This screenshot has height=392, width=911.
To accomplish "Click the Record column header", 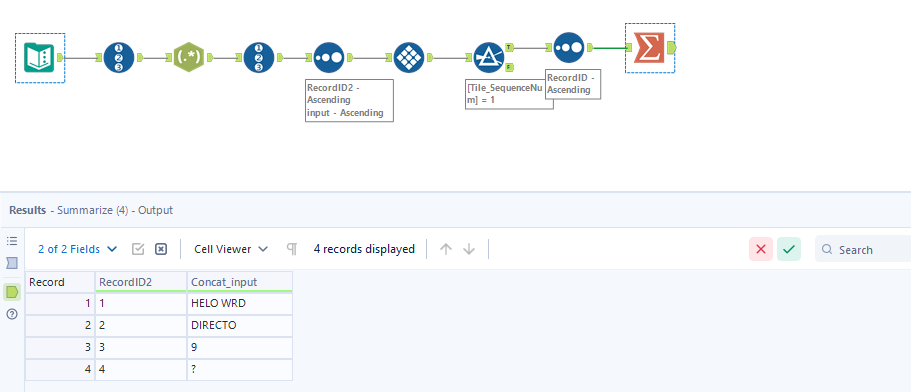I will (60, 282).
